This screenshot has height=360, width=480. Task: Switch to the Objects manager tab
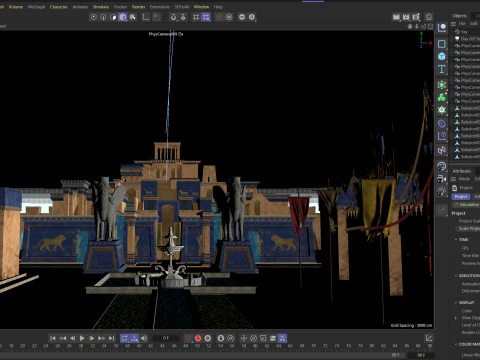click(x=460, y=16)
